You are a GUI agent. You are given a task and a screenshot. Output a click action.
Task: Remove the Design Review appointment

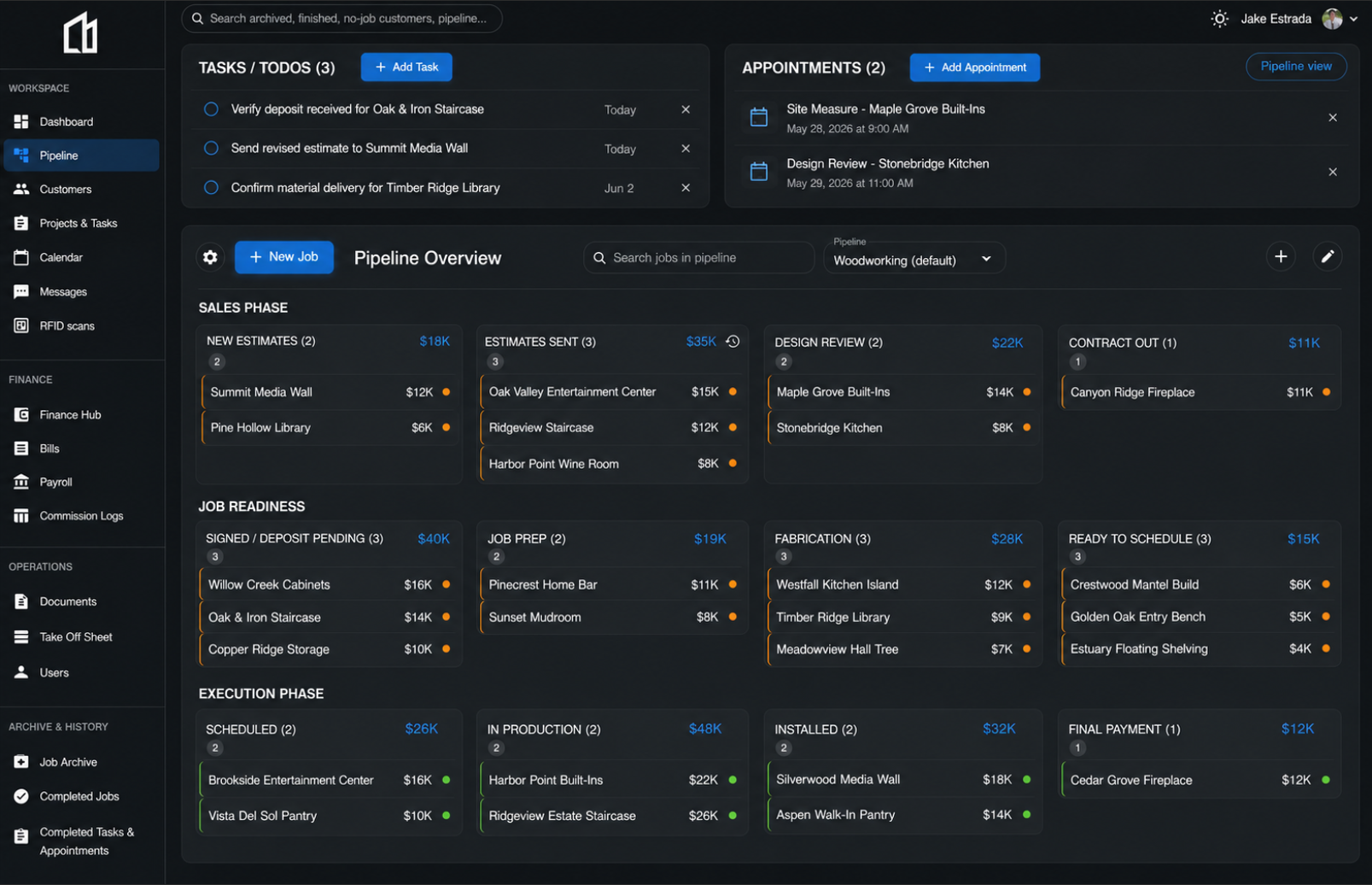tap(1333, 173)
